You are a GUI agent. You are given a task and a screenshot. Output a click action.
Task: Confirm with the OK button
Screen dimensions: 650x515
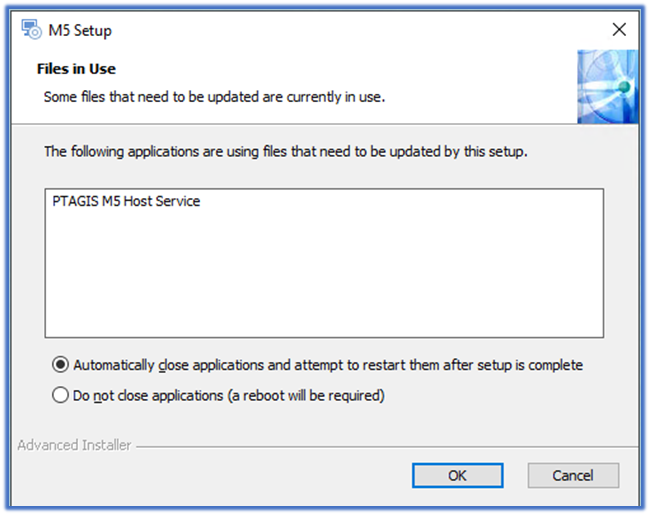coord(458,476)
